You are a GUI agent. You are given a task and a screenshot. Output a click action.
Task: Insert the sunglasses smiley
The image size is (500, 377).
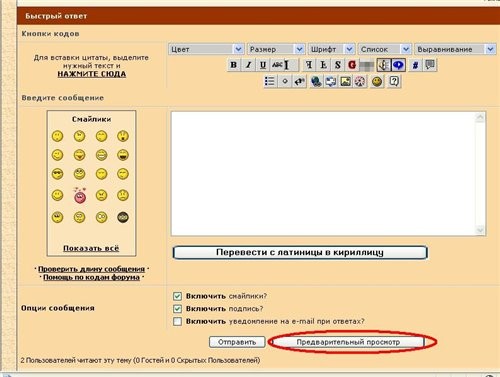pos(57,174)
